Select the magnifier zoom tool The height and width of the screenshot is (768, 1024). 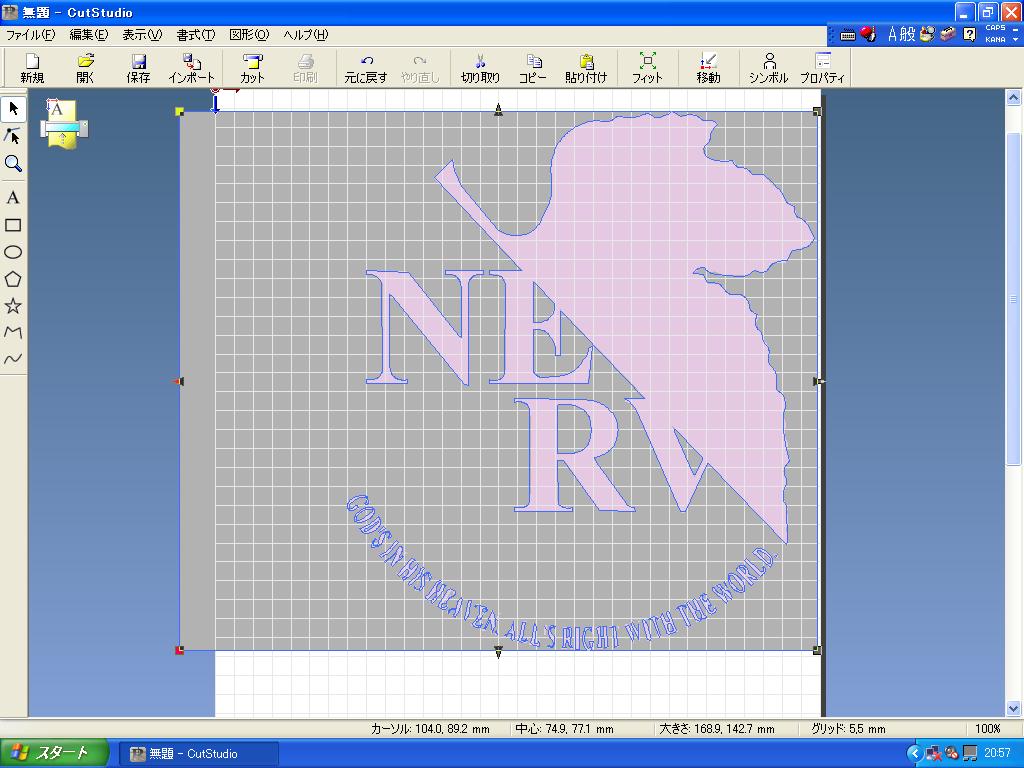click(13, 163)
